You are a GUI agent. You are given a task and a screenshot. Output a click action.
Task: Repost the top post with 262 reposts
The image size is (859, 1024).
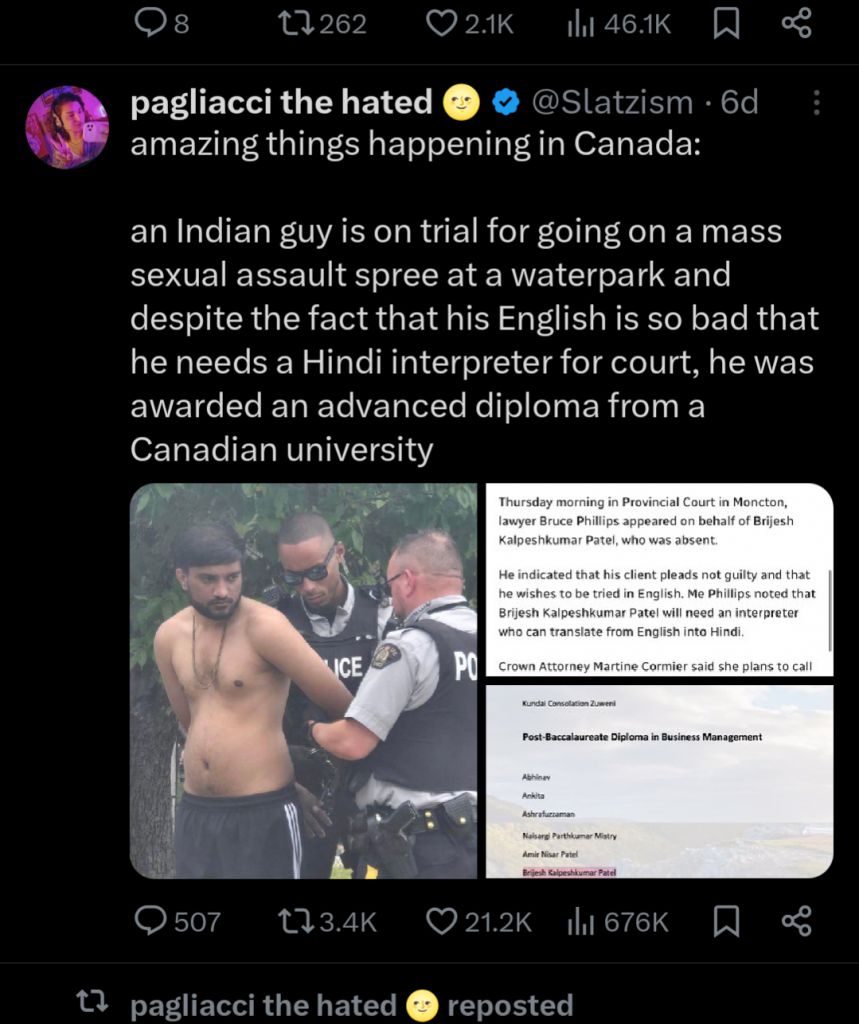(x=322, y=24)
